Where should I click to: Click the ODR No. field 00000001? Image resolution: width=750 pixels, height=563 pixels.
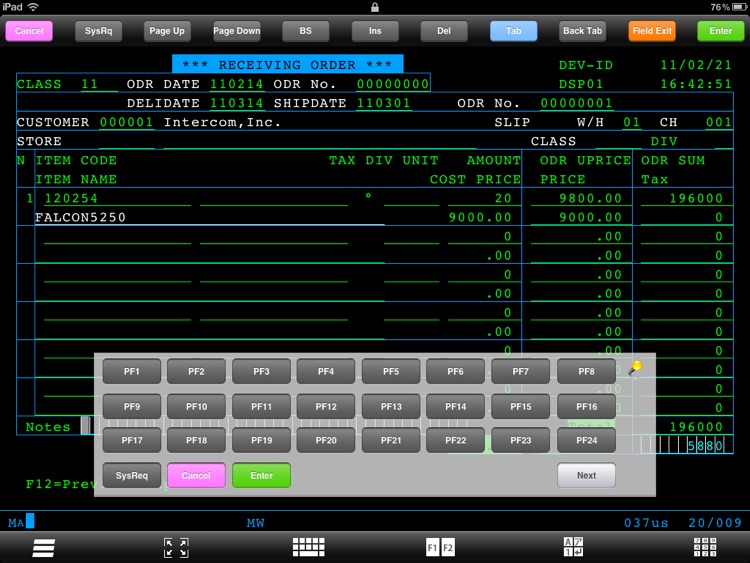pyautogui.click(x=576, y=103)
